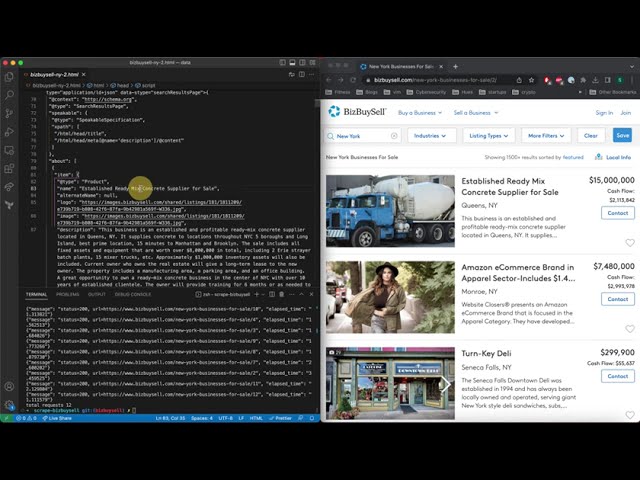Clear the New York search field
Image resolution: width=640 pixels, height=480 pixels.
[x=394, y=136]
